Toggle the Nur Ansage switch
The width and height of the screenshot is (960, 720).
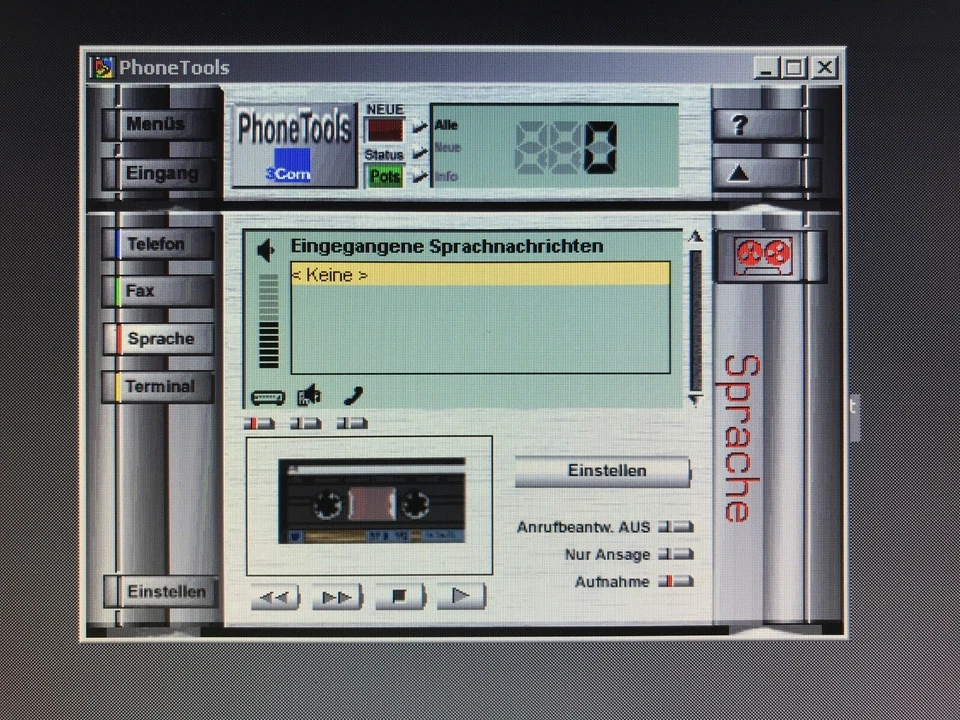click(x=676, y=554)
